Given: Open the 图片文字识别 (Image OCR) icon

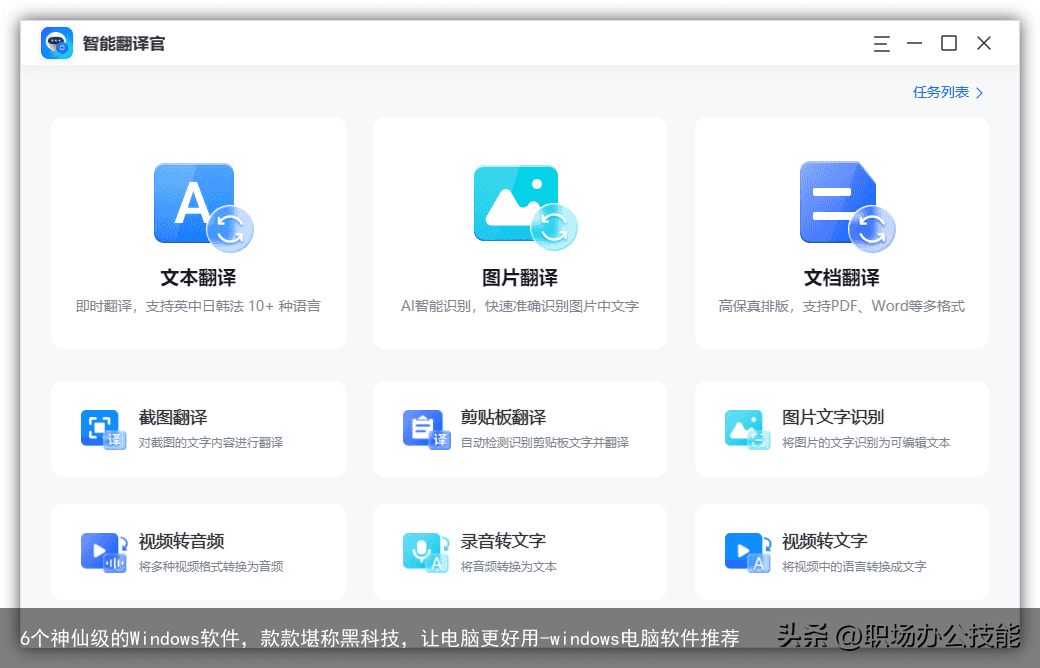Looking at the screenshot, I should point(748,429).
